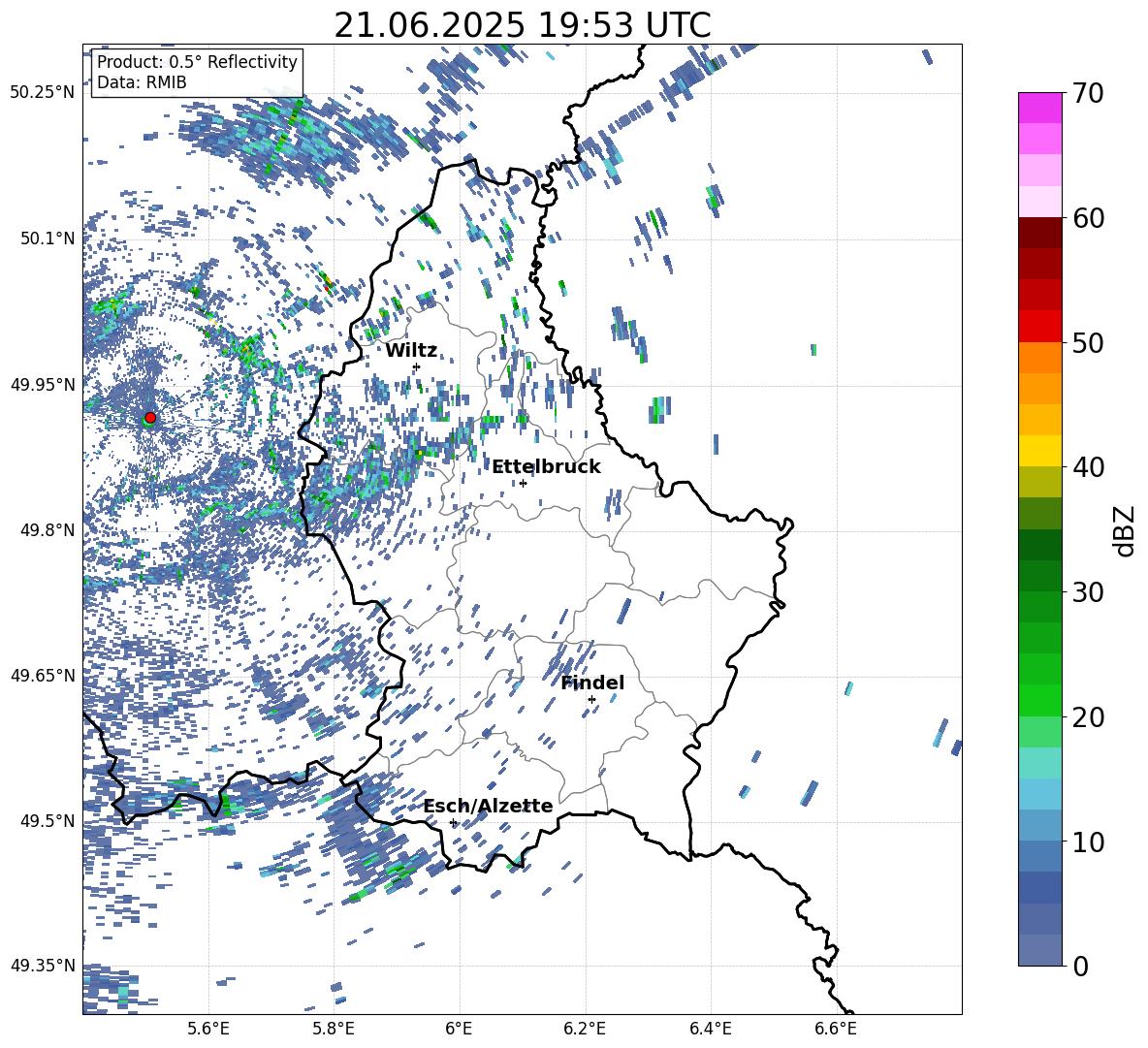The width and height of the screenshot is (1148, 1048).
Task: Click the 6.4°E longitude label
Action: click(x=710, y=1029)
